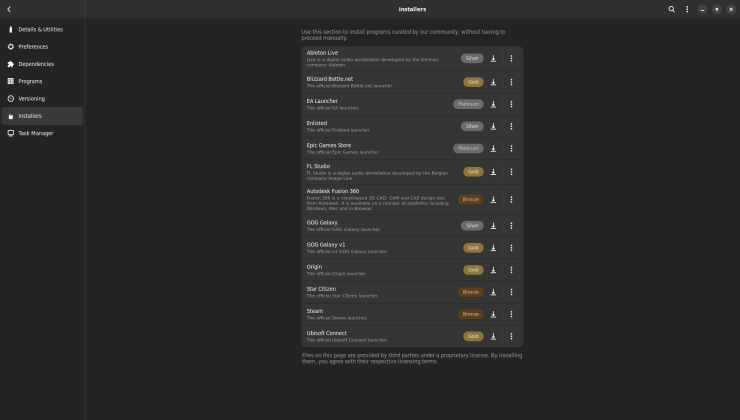
Task: Select the Steam row title
Action: (x=315, y=311)
